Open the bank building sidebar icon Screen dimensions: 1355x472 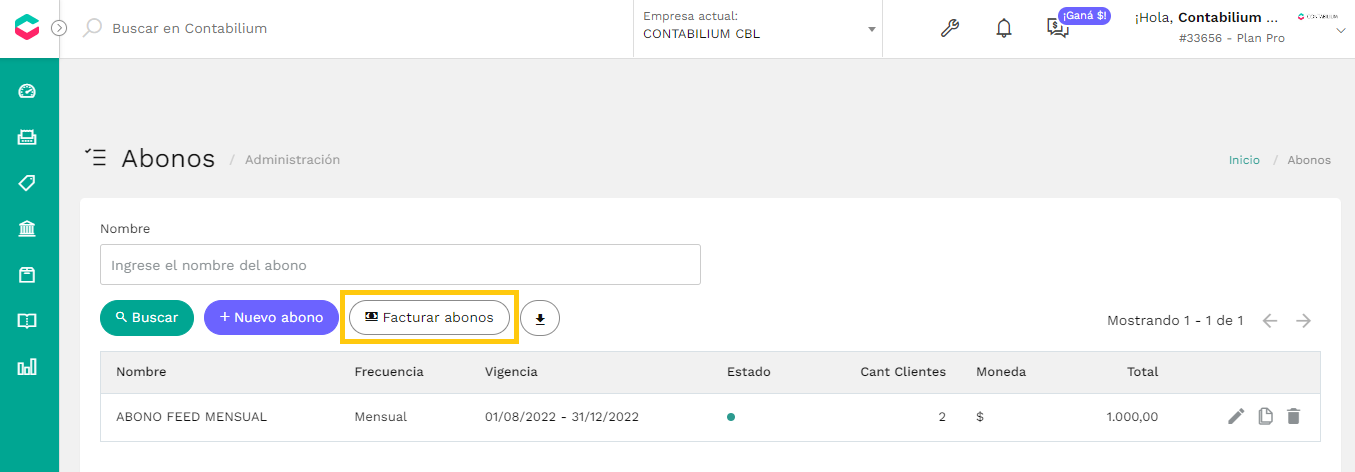(27, 229)
